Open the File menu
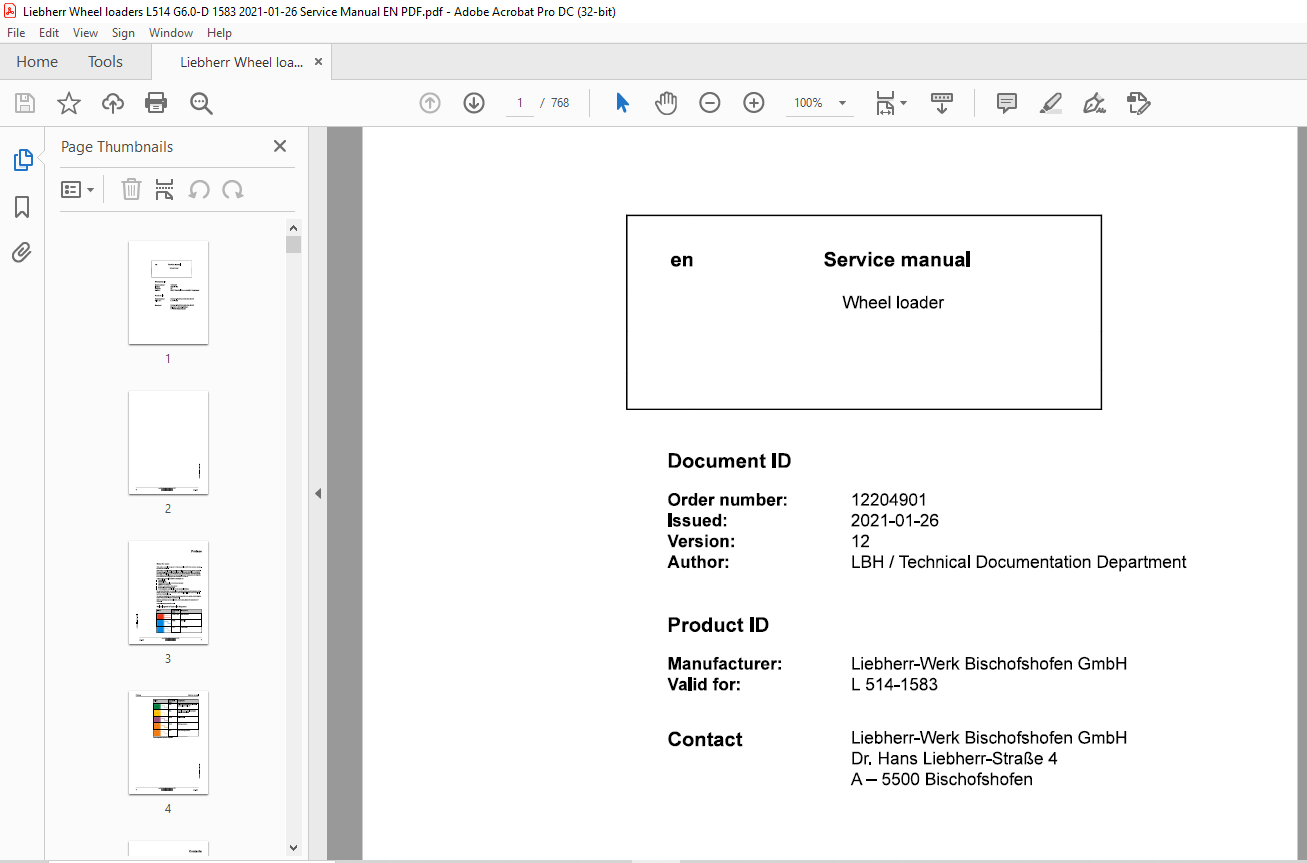The image size is (1307, 863). [16, 33]
